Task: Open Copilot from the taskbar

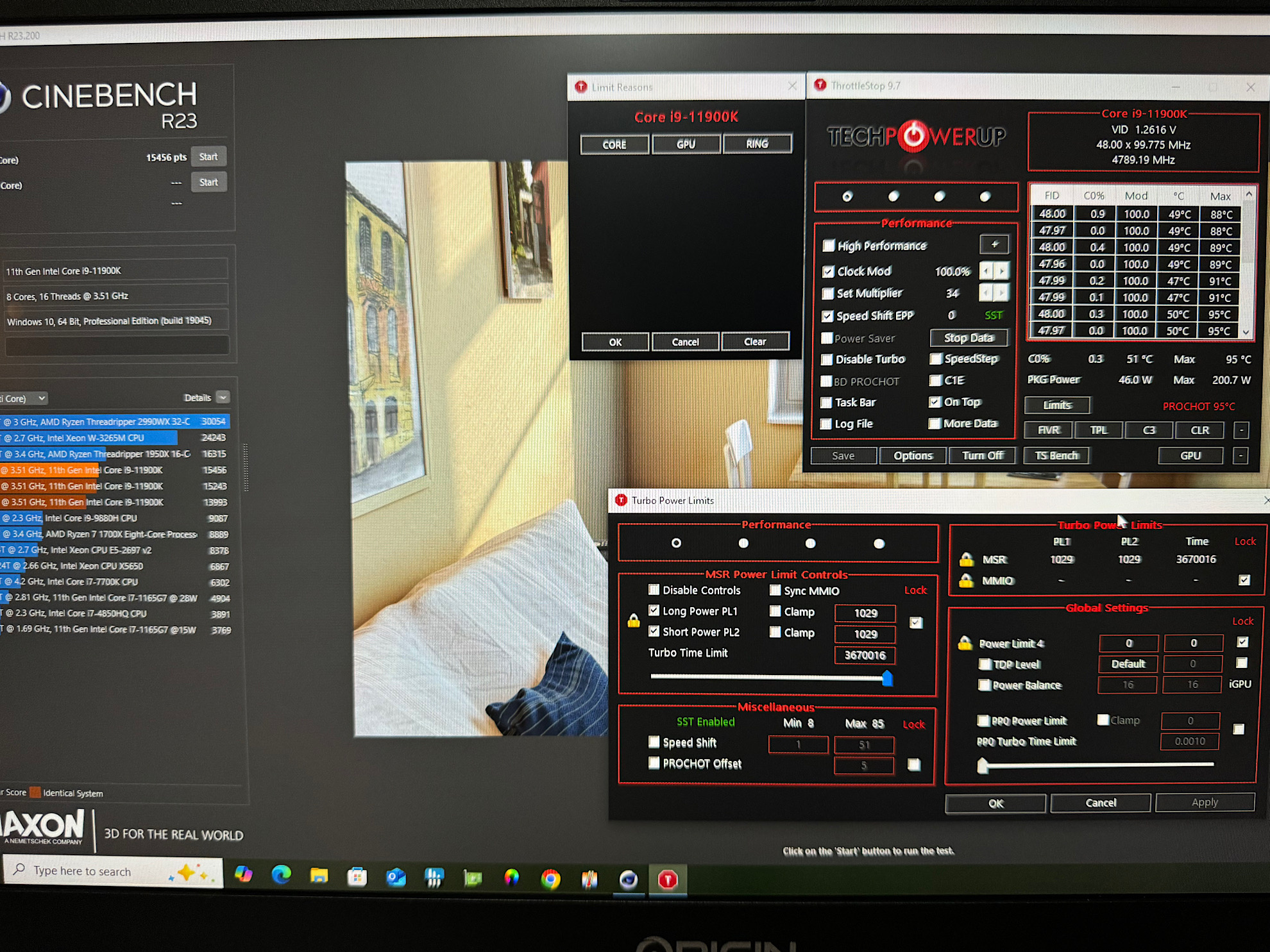Action: point(244,874)
